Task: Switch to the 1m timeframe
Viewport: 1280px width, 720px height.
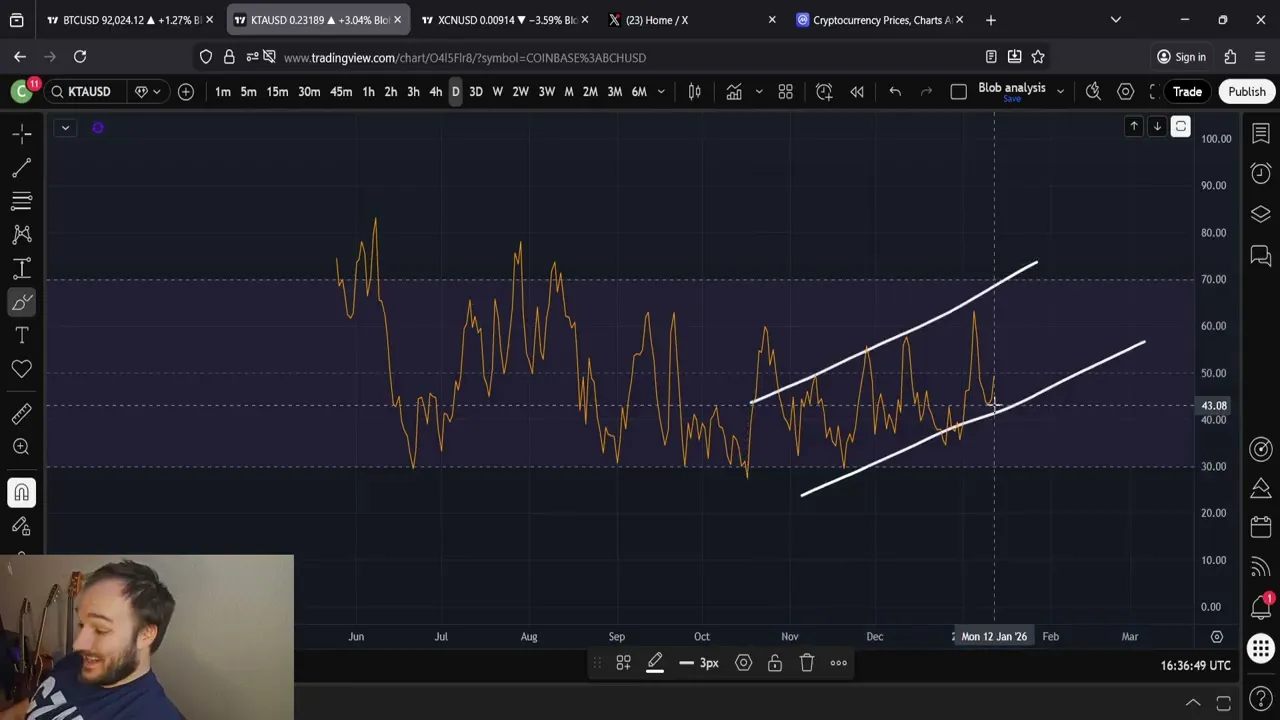Action: coord(223,92)
